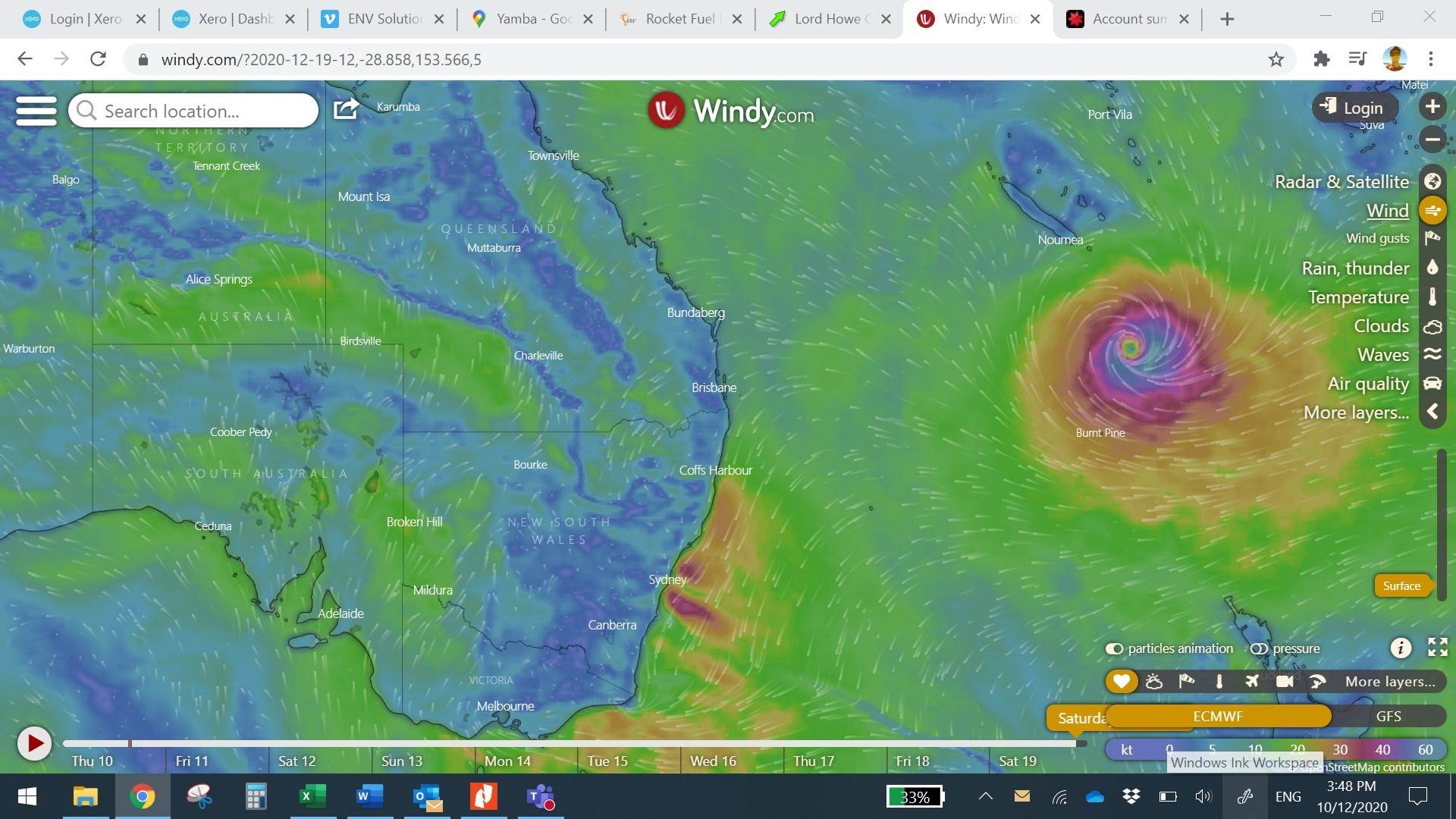The image size is (1456, 819).
Task: Collapse the right layers menu chevron
Action: click(1432, 412)
